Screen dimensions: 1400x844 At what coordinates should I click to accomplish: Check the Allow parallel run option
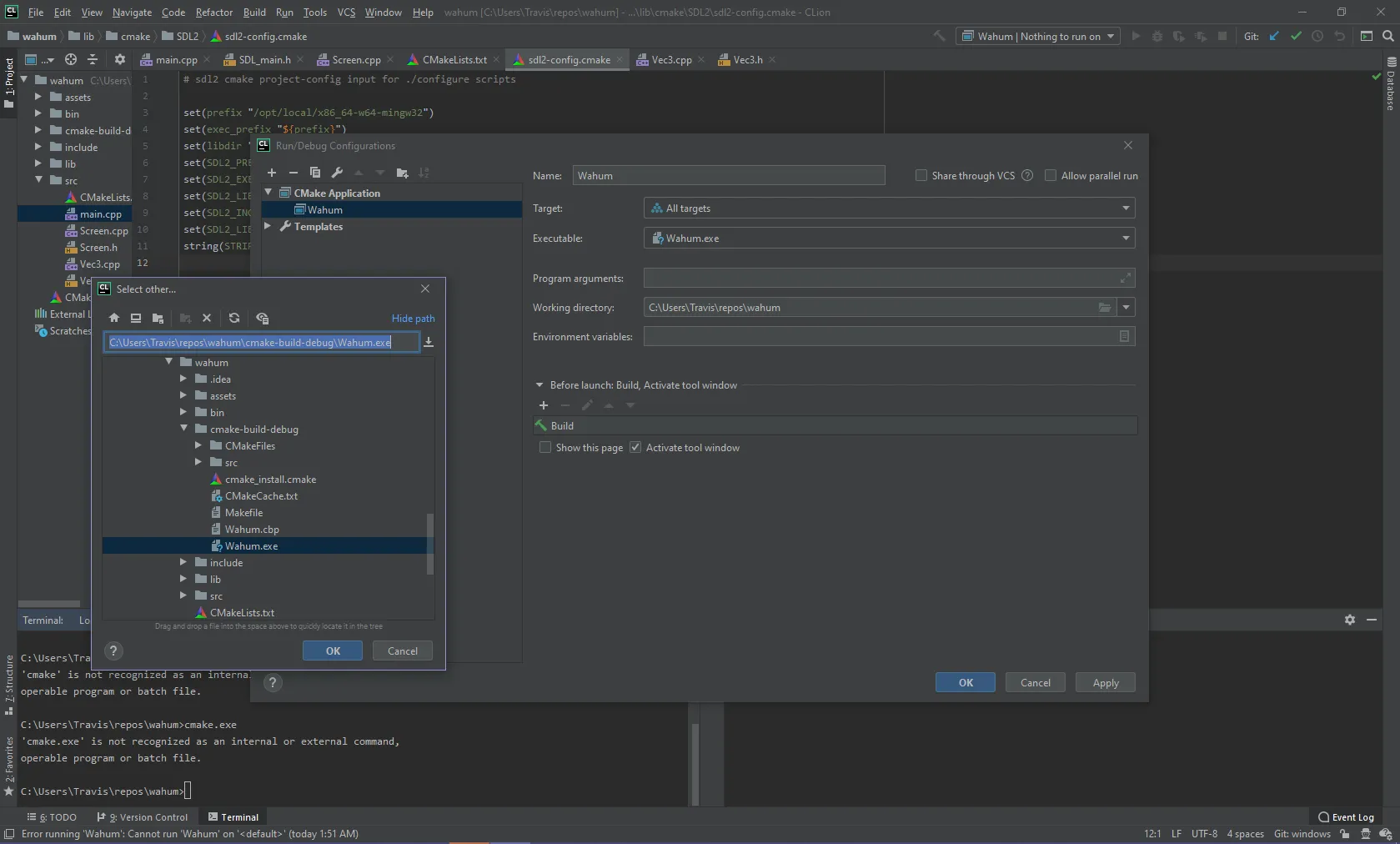coord(1051,176)
